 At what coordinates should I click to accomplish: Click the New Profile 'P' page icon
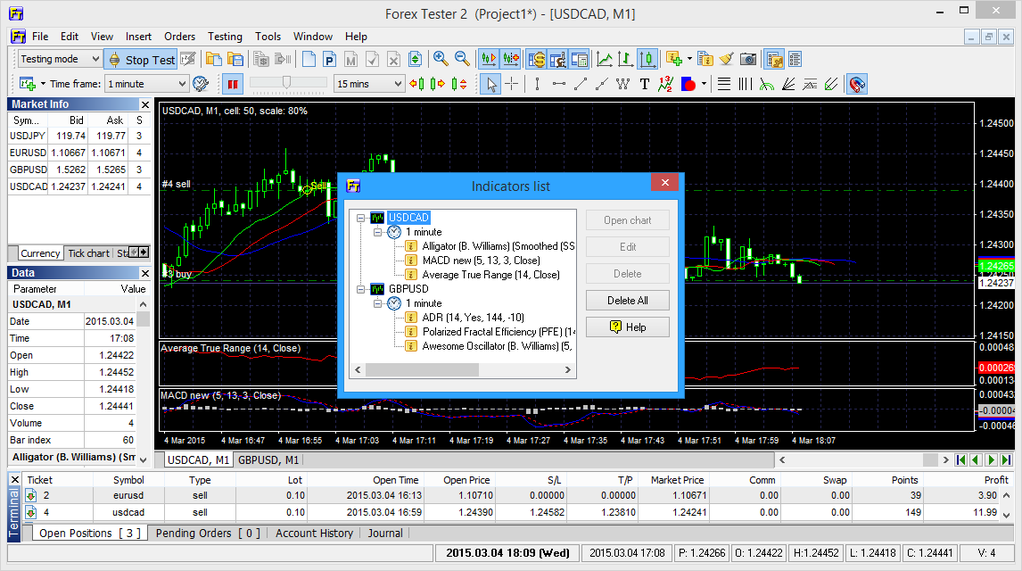329,60
